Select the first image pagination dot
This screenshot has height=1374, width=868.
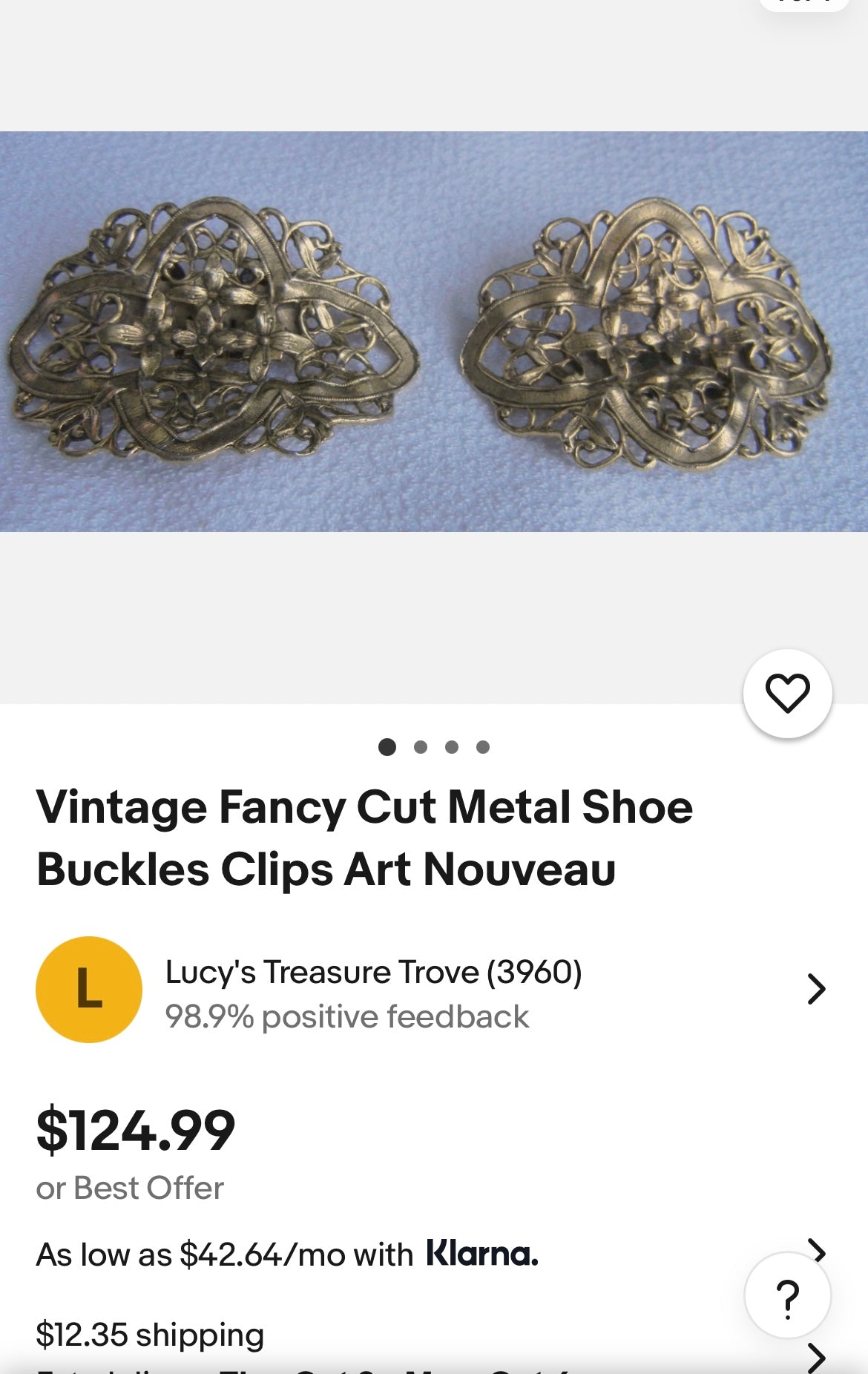point(387,747)
